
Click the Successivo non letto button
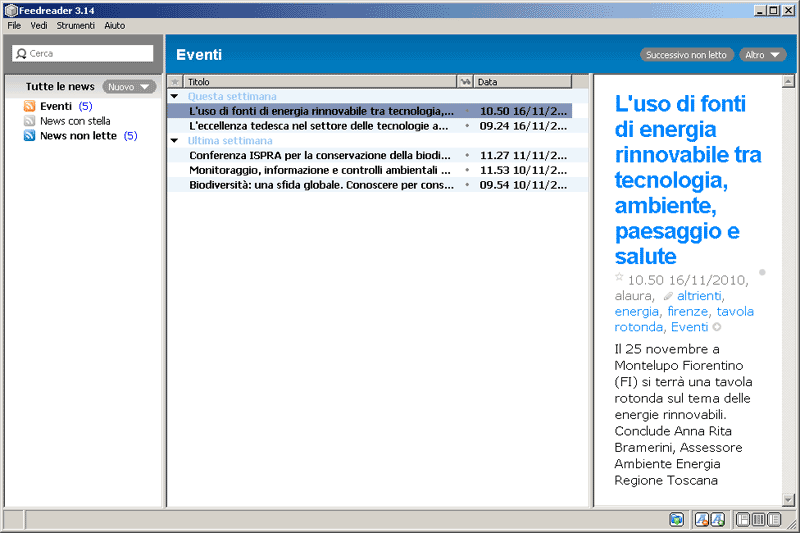click(x=687, y=55)
